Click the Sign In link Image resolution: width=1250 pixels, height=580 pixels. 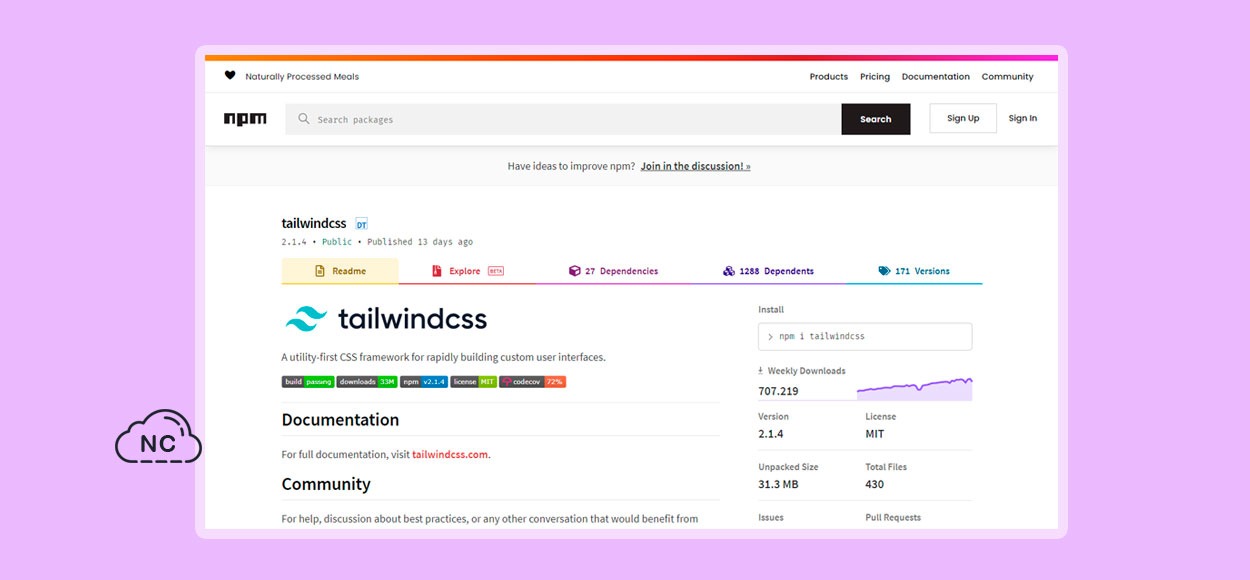[1023, 118]
